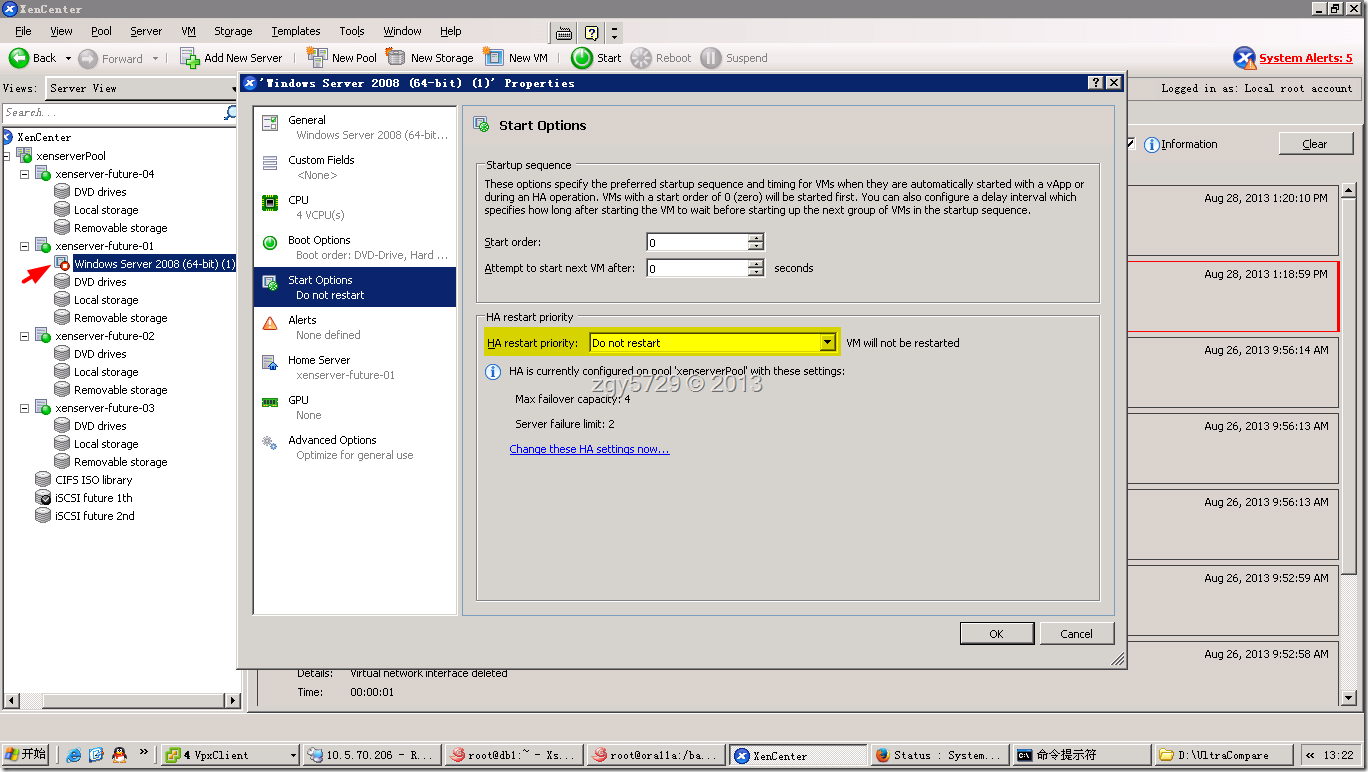Open Custom Fields properties page
The height and width of the screenshot is (772, 1368).
[x=354, y=167]
